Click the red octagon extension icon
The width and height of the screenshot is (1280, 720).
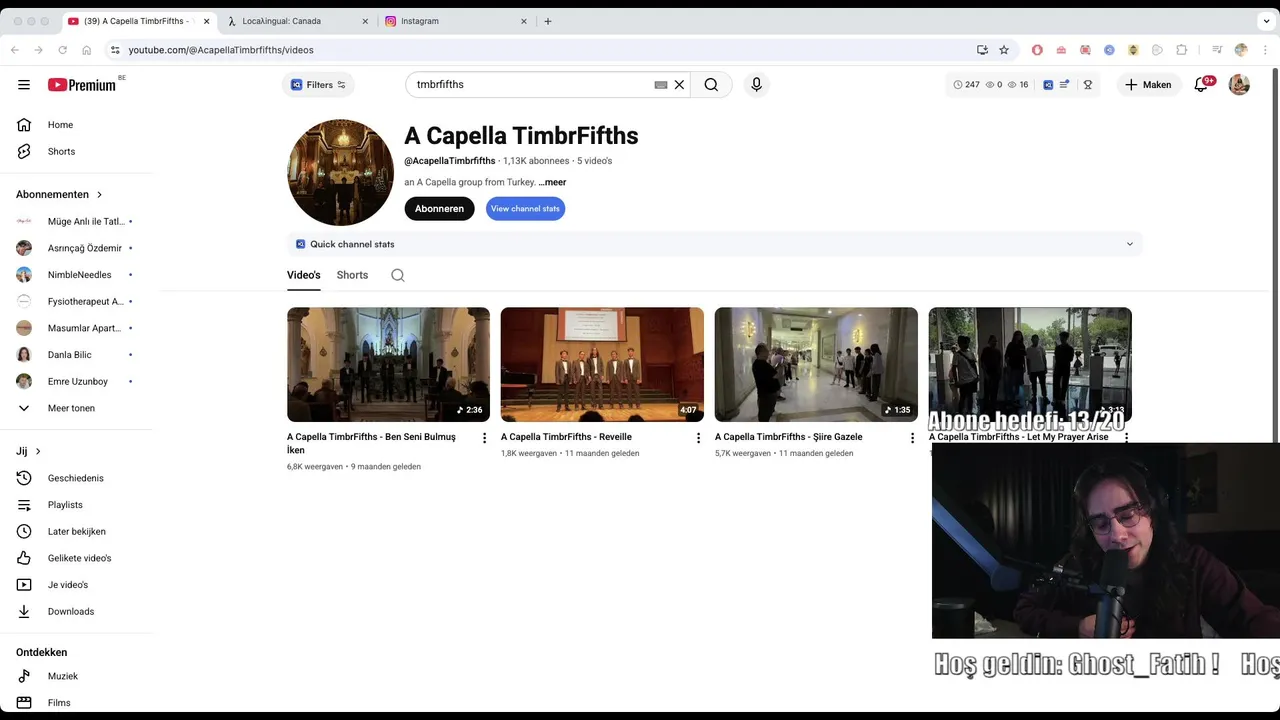click(x=1037, y=50)
